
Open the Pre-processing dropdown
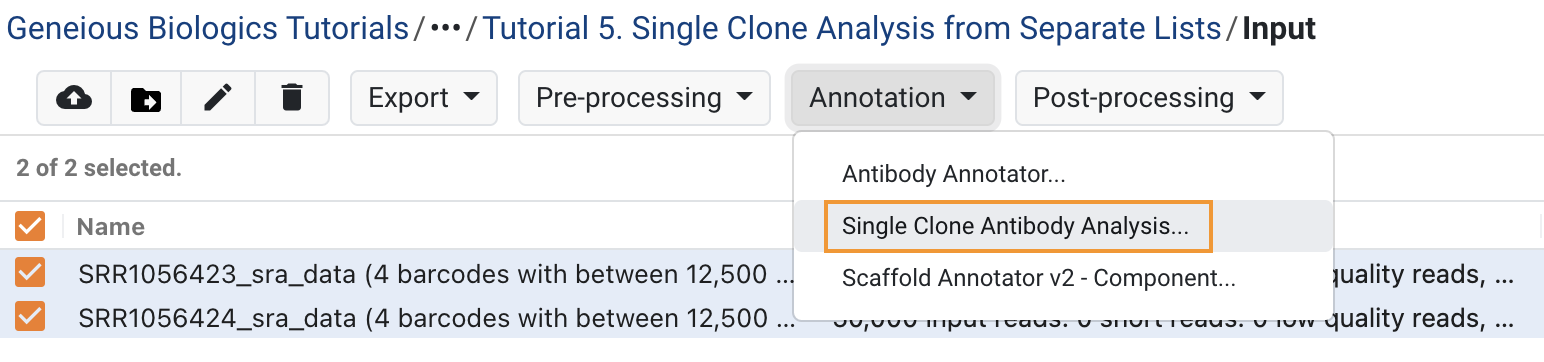coord(644,98)
